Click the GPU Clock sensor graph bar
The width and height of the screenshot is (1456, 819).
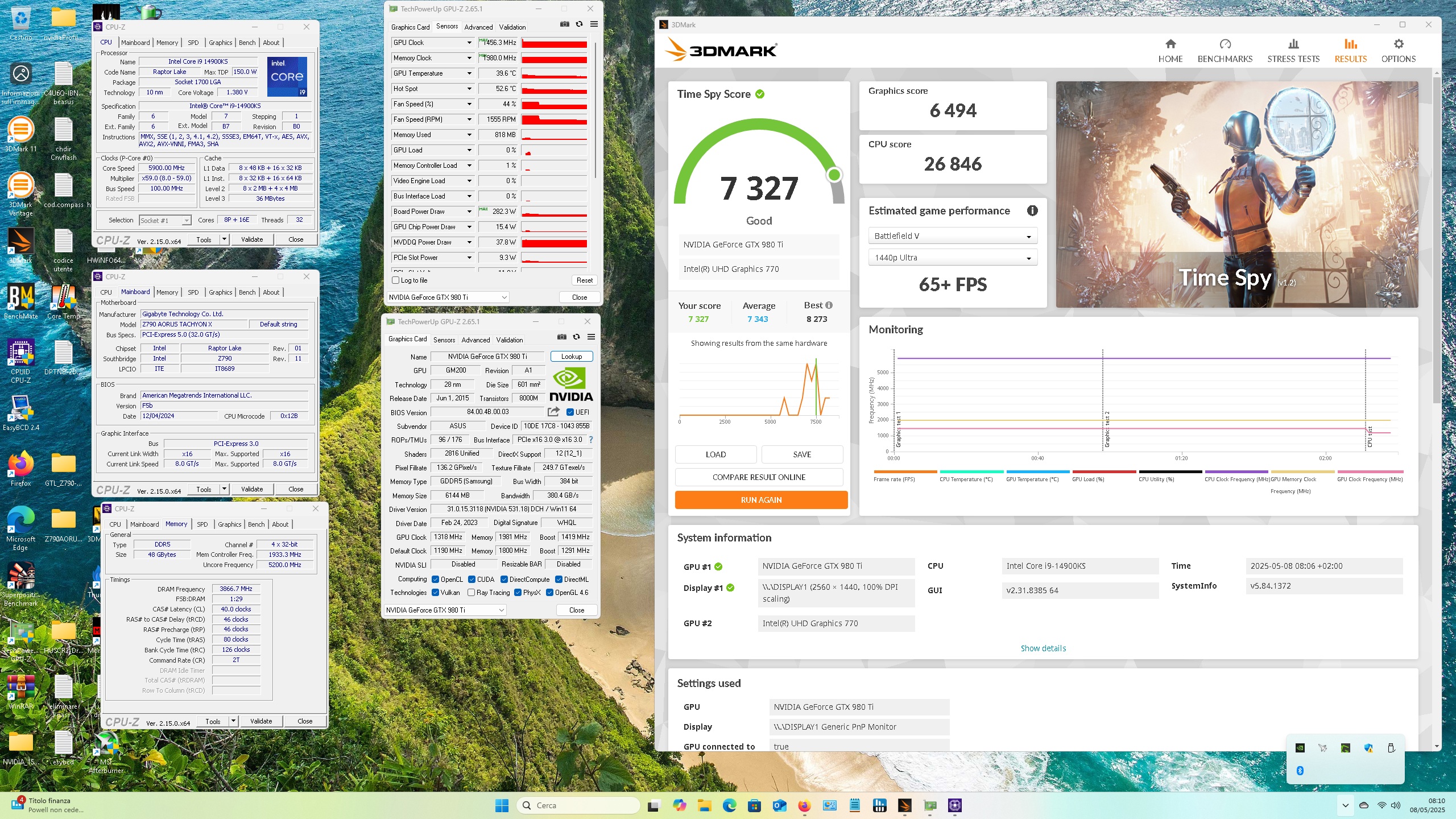[554, 43]
